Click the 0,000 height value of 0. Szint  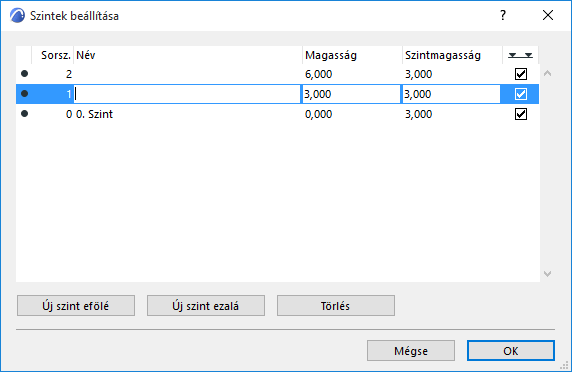[318, 115]
